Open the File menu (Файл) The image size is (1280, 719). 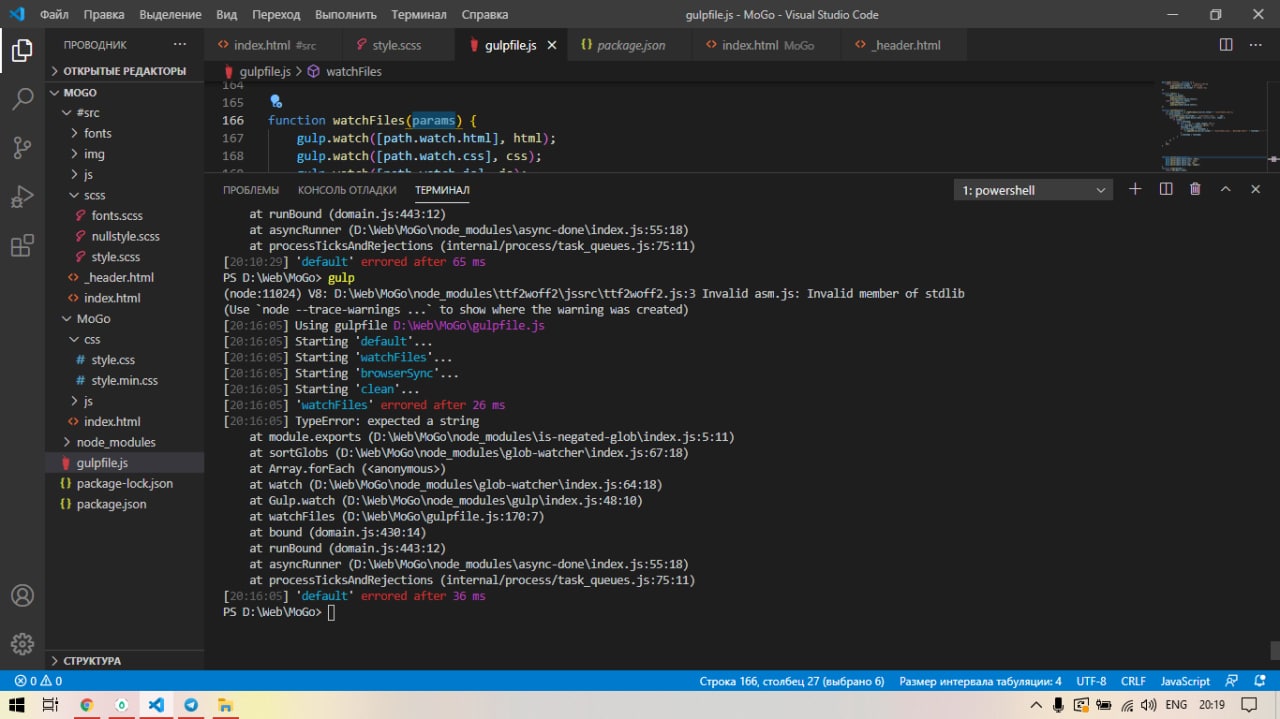[55, 15]
